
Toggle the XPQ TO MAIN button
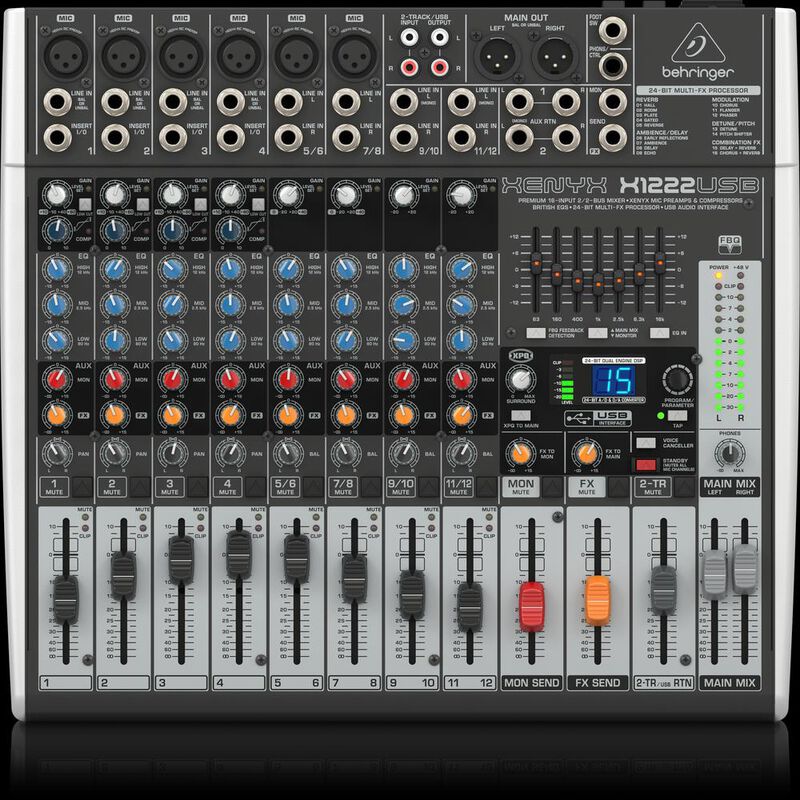coord(520,416)
